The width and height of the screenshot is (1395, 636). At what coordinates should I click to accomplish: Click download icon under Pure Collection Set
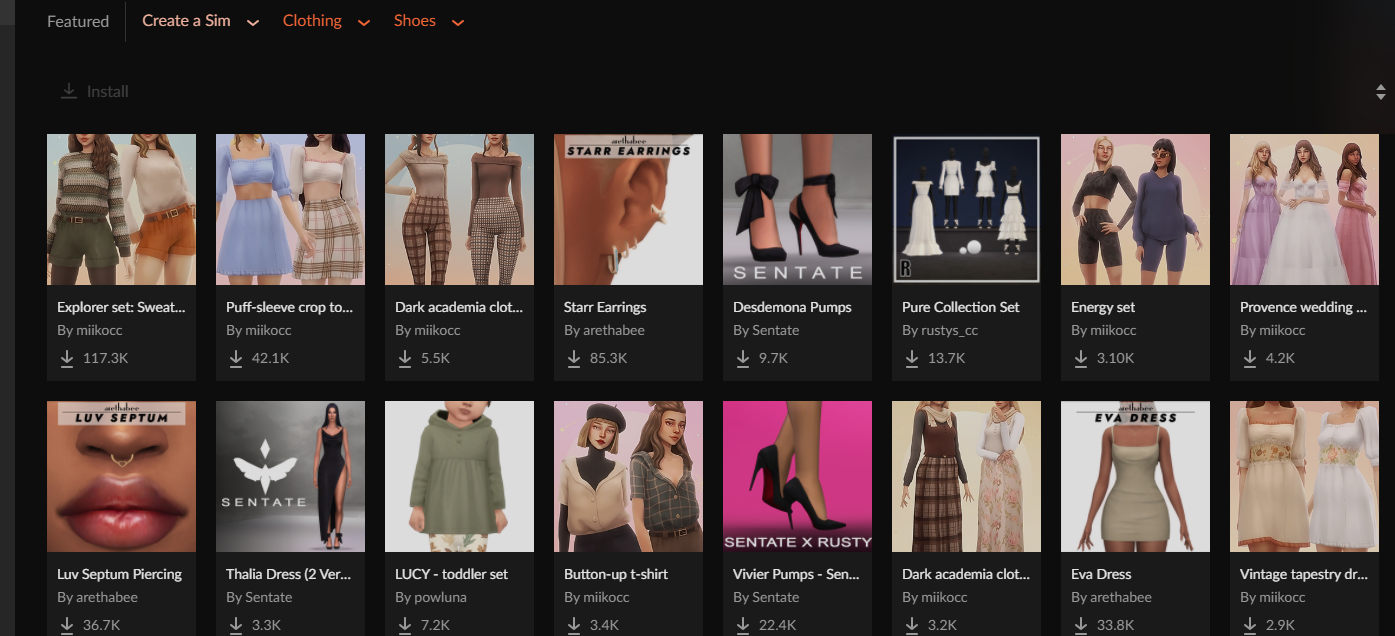coord(912,358)
